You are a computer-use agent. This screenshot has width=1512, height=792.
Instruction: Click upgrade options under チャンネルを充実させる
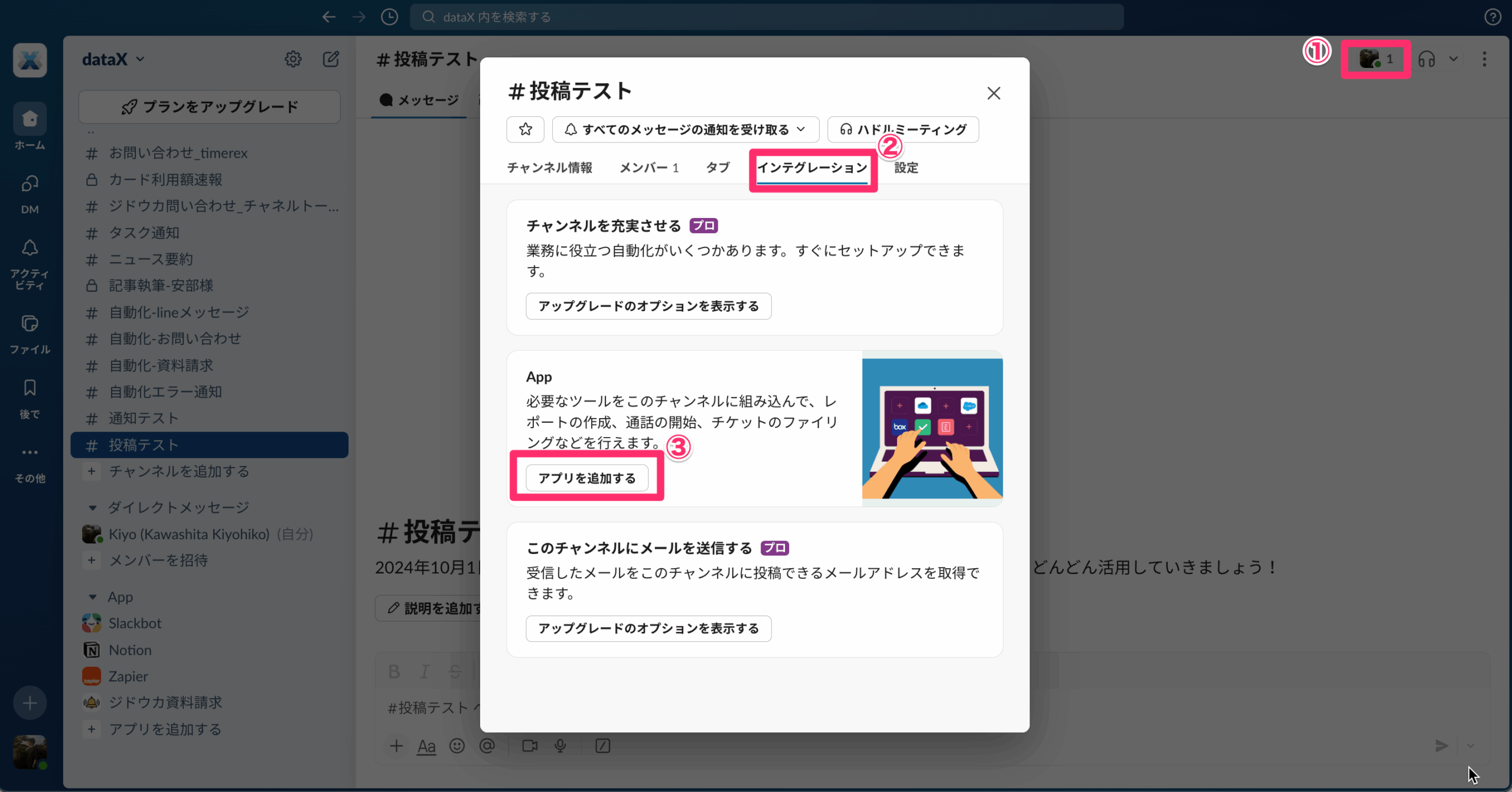[649, 306]
